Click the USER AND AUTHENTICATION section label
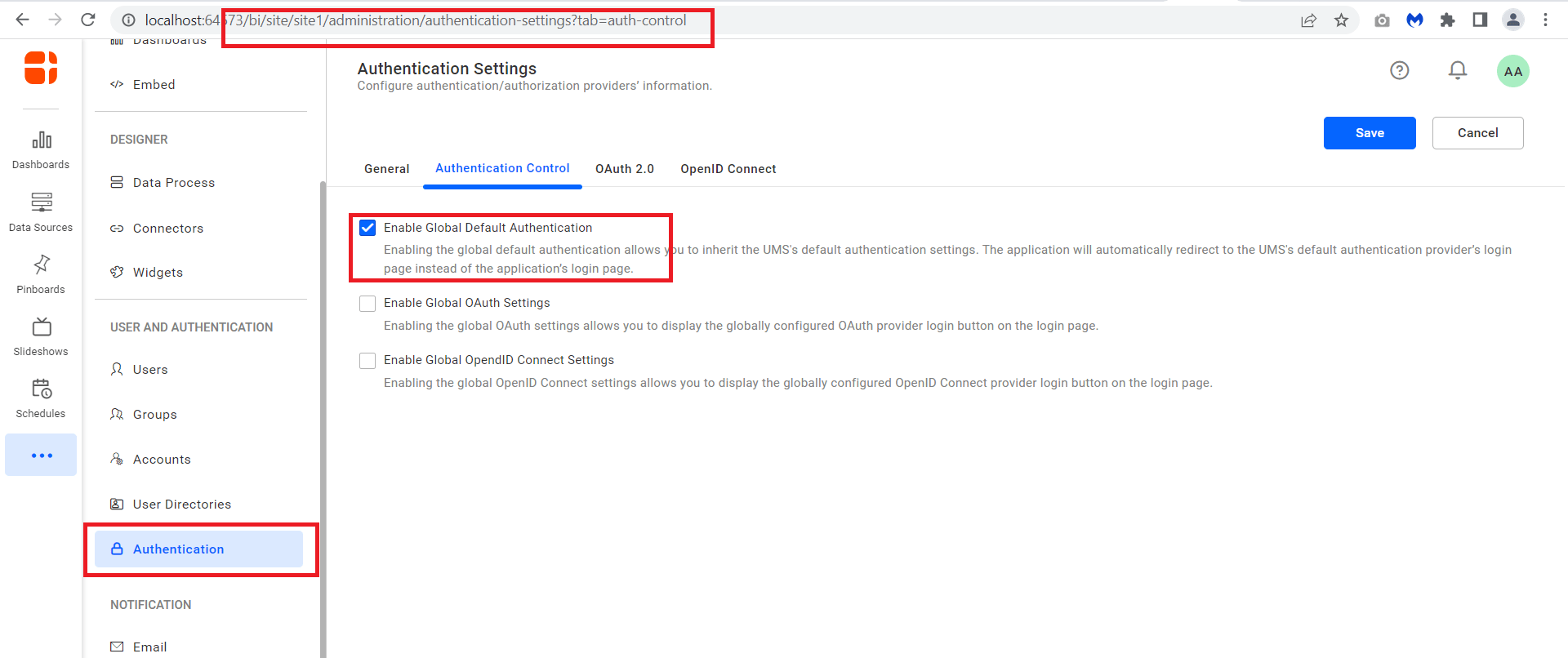This screenshot has height=658, width=1568. point(192,327)
